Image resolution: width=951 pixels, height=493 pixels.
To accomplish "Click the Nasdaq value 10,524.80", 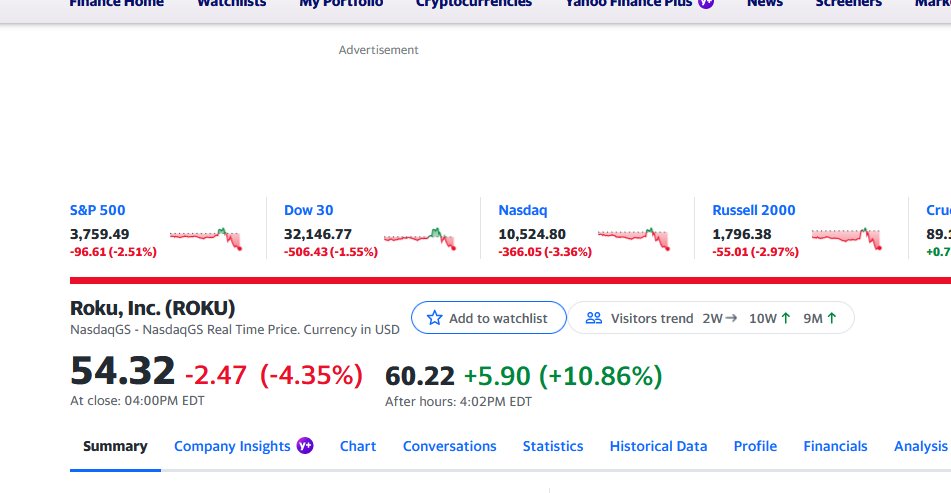I will pyautogui.click(x=532, y=234).
